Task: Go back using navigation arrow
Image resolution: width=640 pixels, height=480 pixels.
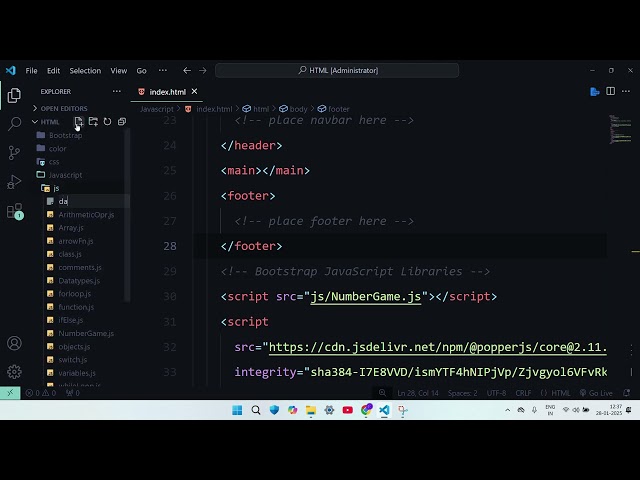Action: pyautogui.click(x=187, y=71)
